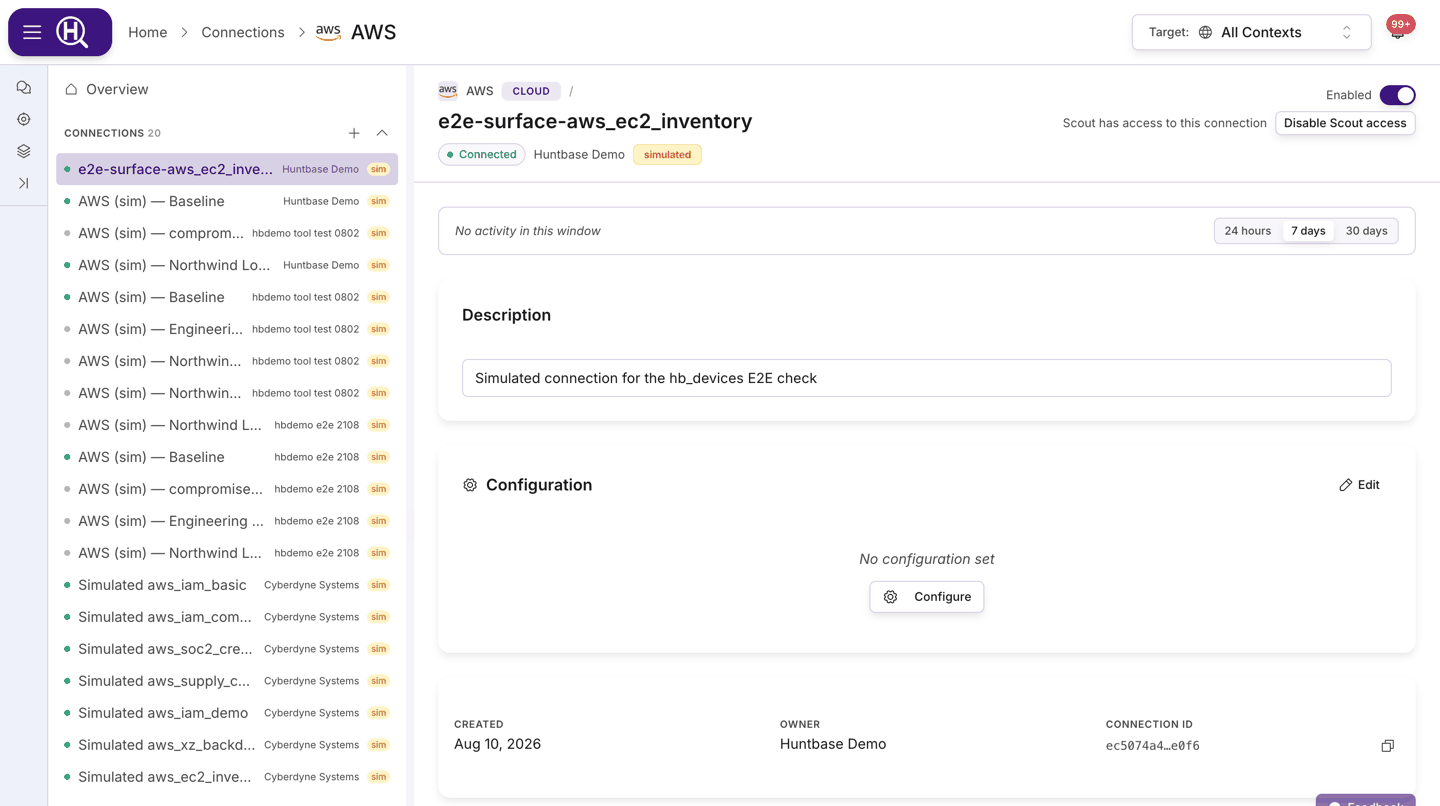Open the target crosshair sidebar icon
1440x806 pixels.
click(x=24, y=119)
